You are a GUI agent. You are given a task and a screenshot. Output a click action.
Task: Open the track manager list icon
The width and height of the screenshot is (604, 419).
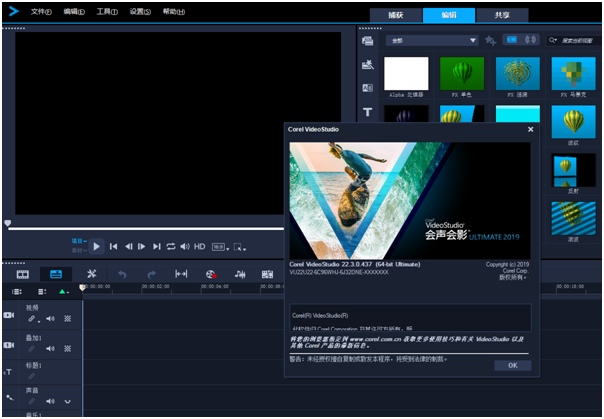[42, 292]
